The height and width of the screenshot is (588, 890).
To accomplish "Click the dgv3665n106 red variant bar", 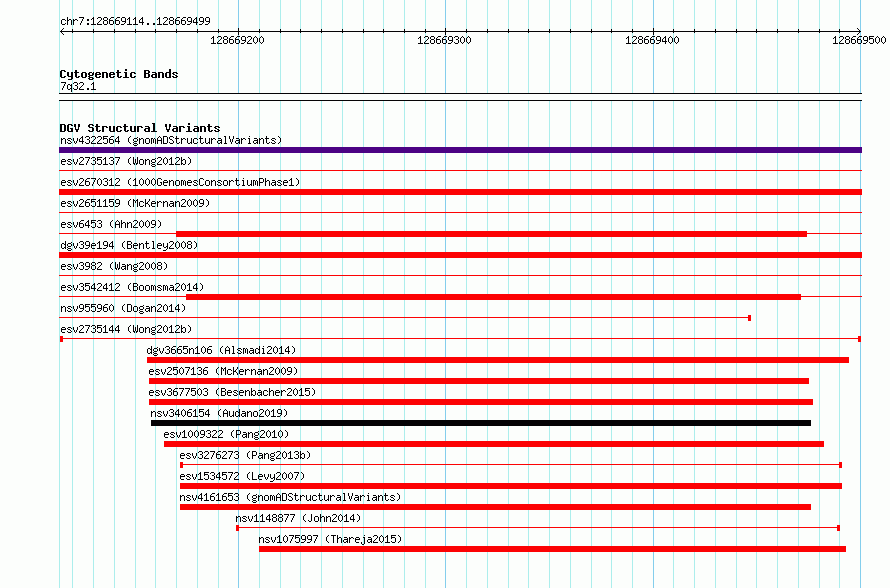I will tap(498, 360).
